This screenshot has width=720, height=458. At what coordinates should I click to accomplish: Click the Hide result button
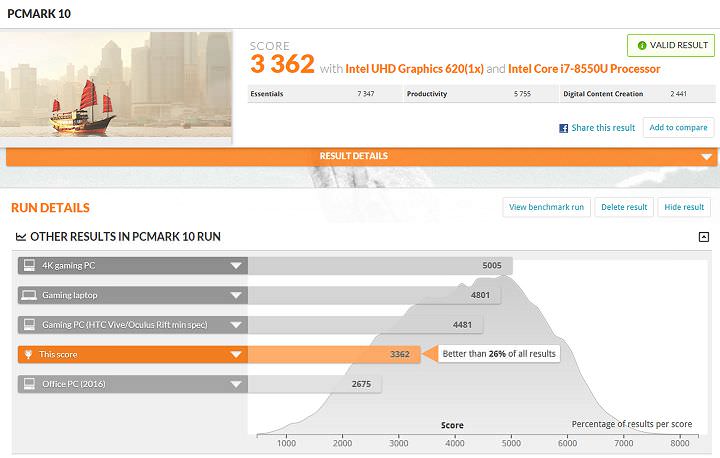[x=684, y=207]
